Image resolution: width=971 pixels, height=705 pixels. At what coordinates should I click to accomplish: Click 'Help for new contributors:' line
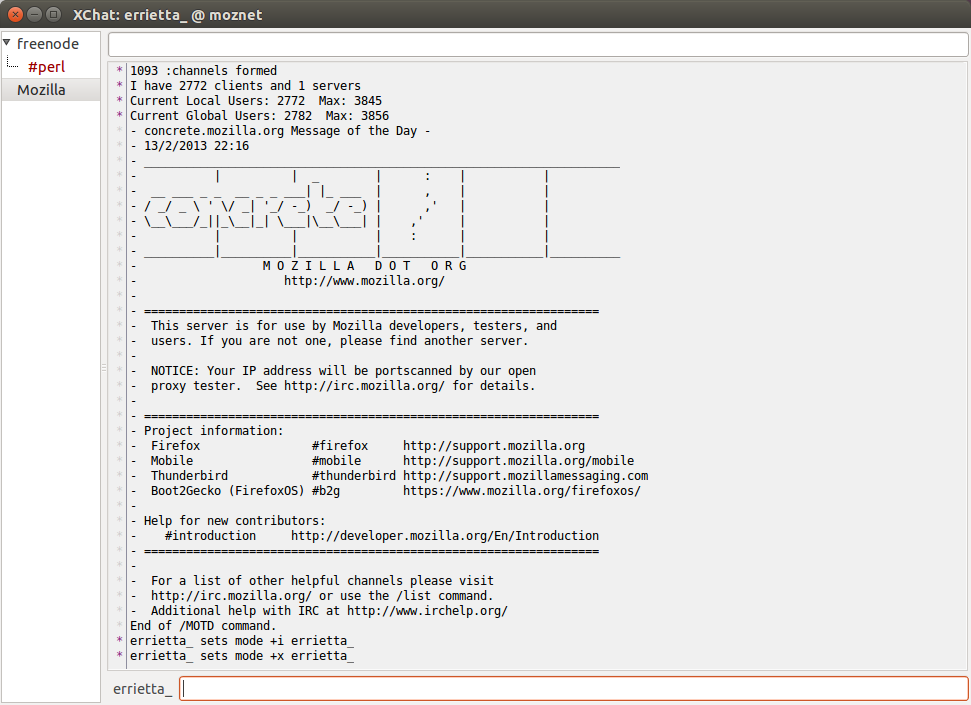[235, 521]
